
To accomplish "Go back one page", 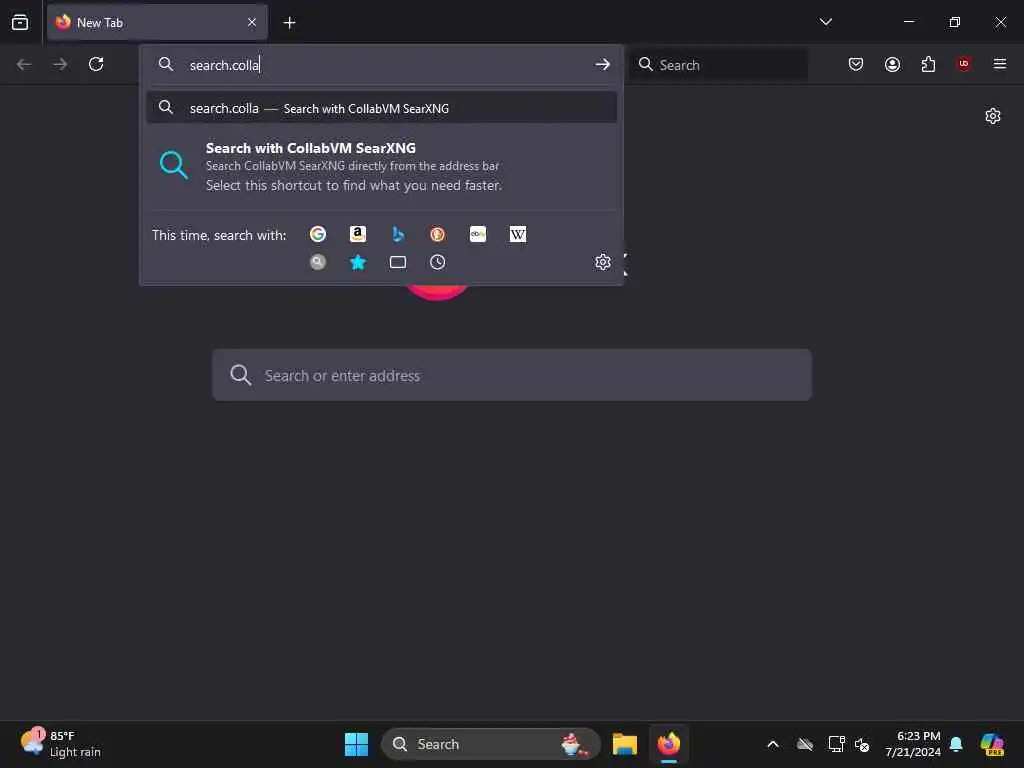I will [x=24, y=64].
